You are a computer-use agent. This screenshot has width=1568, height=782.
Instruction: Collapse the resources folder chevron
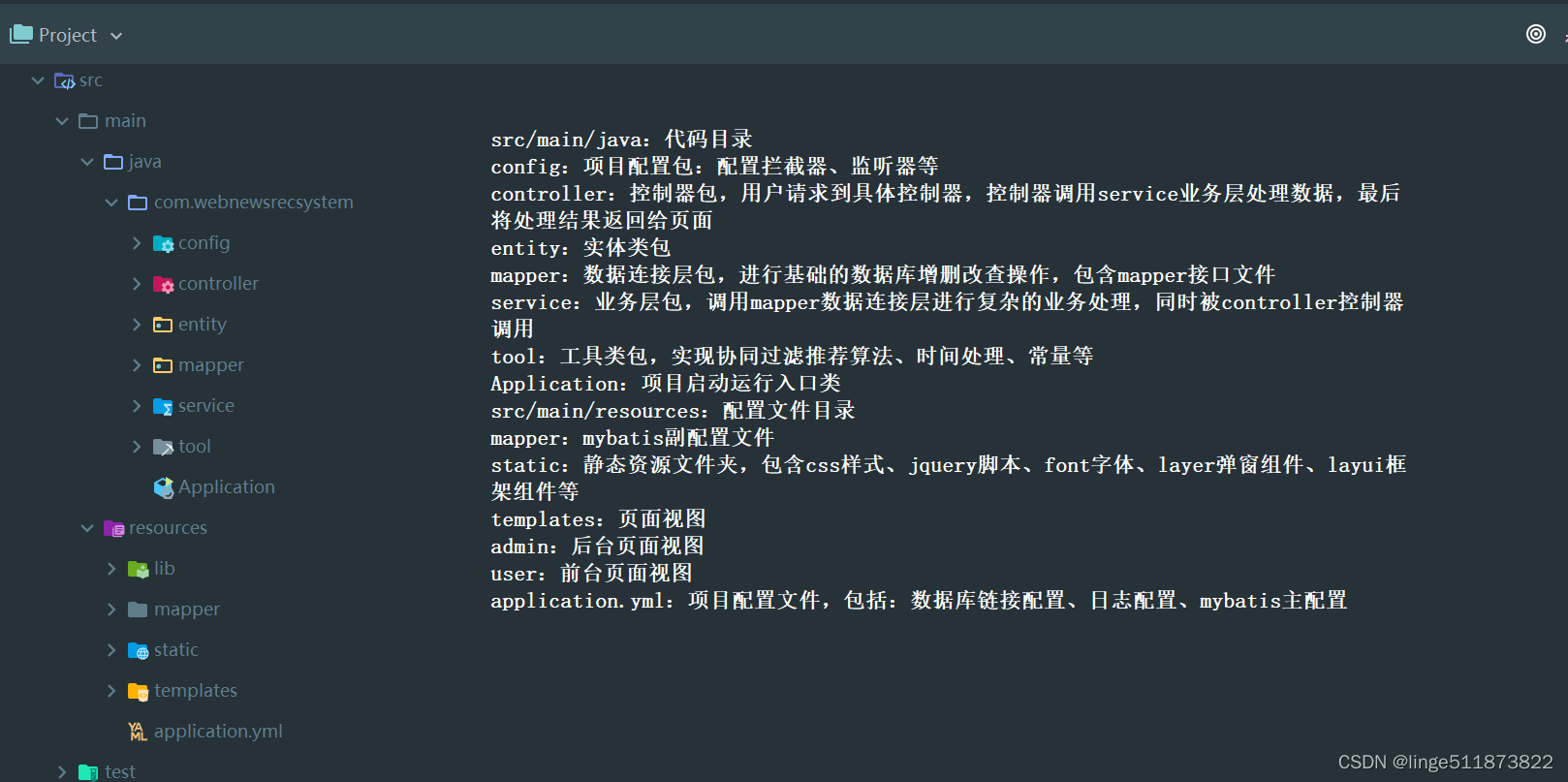coord(87,528)
